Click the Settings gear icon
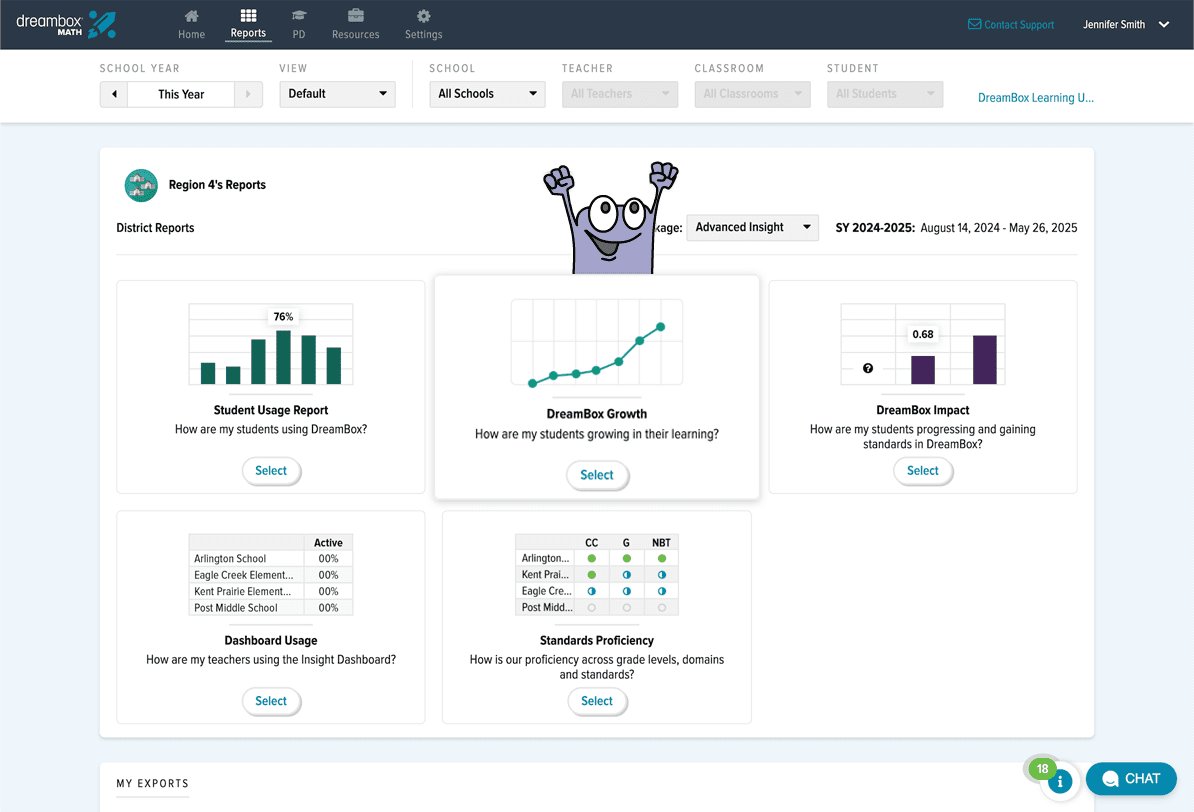The image size is (1194, 812). (423, 17)
